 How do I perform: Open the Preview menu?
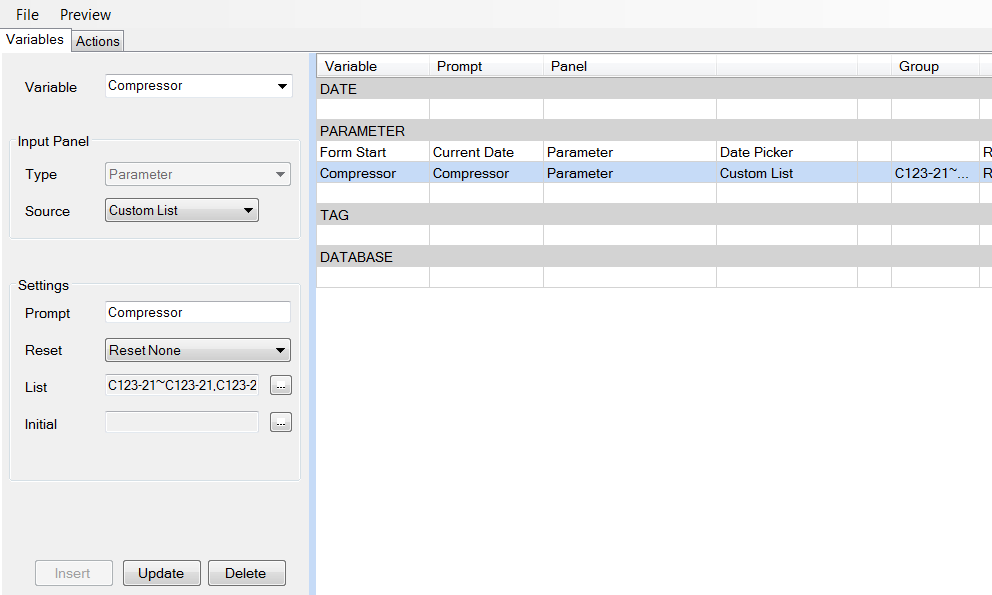click(85, 15)
